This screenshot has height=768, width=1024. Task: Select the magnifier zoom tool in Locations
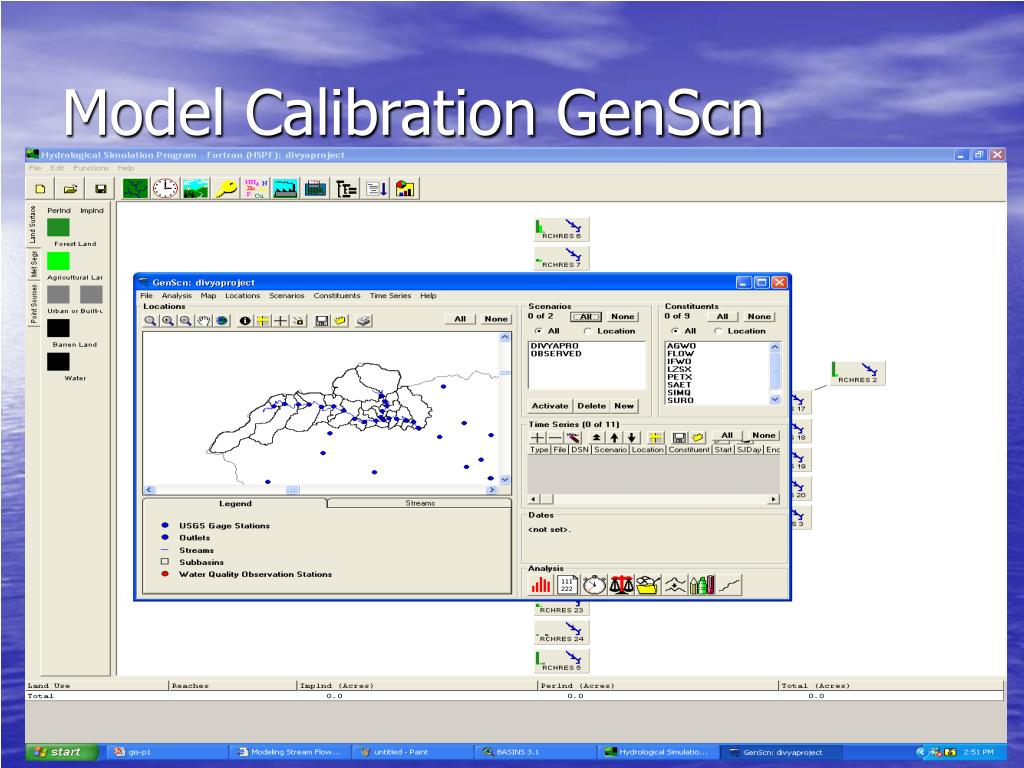pyautogui.click(x=151, y=321)
